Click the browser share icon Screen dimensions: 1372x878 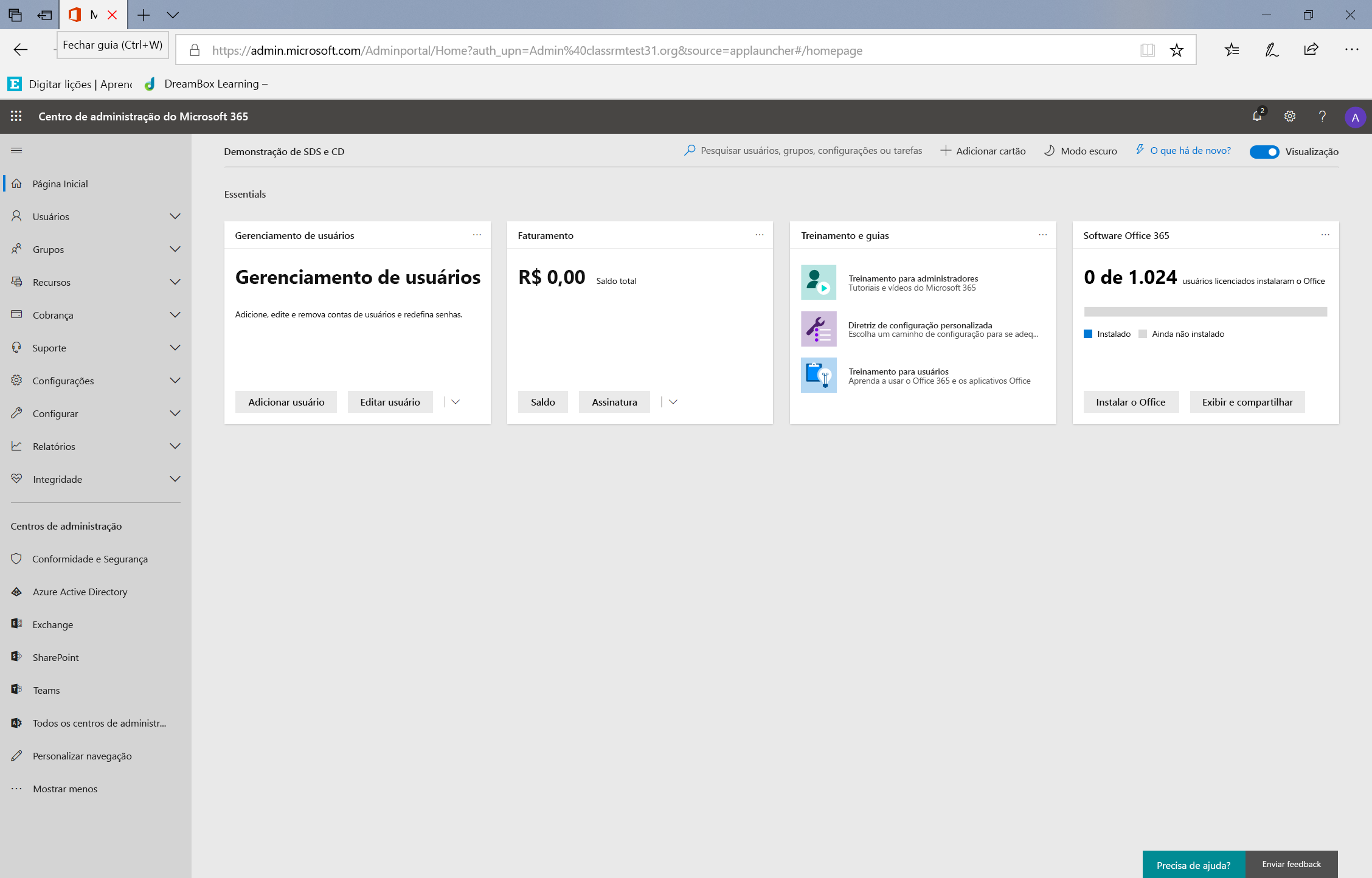(x=1311, y=50)
